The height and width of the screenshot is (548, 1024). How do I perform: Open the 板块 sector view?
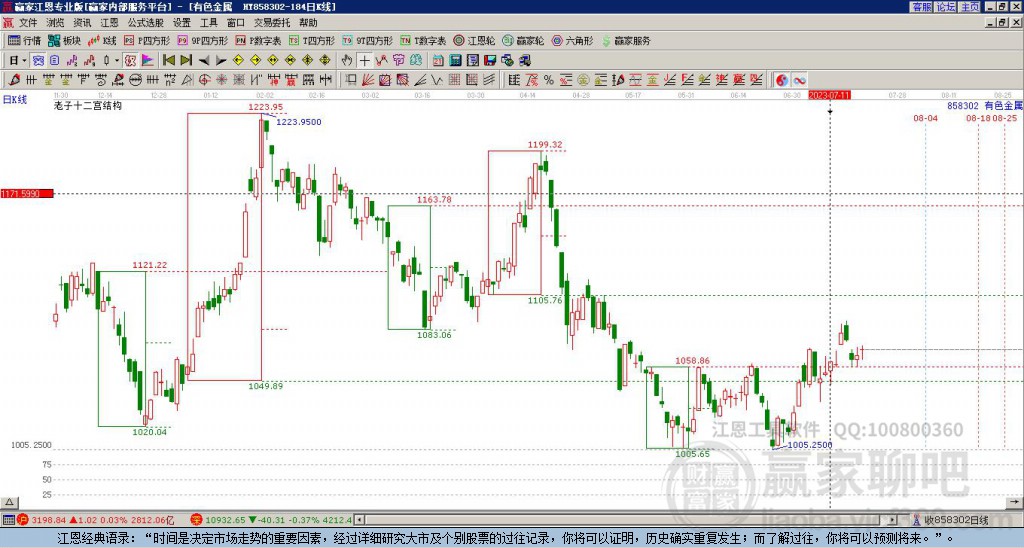pyautogui.click(x=64, y=40)
